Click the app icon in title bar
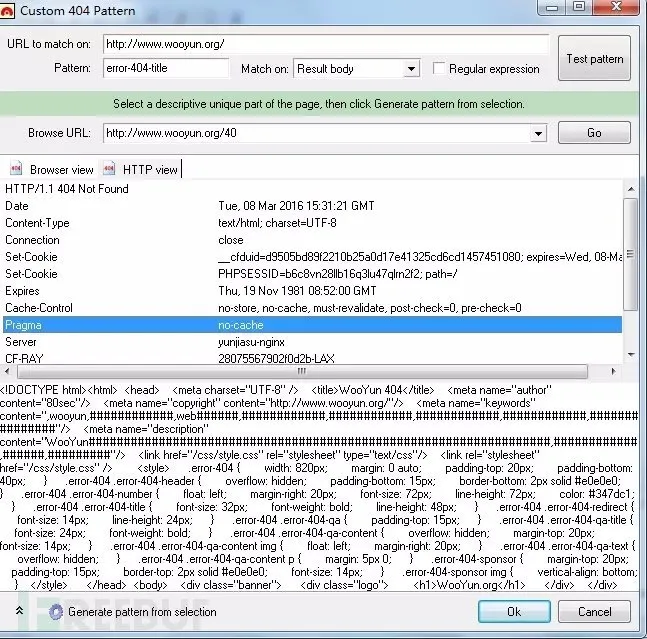The height and width of the screenshot is (639, 647). point(6,11)
